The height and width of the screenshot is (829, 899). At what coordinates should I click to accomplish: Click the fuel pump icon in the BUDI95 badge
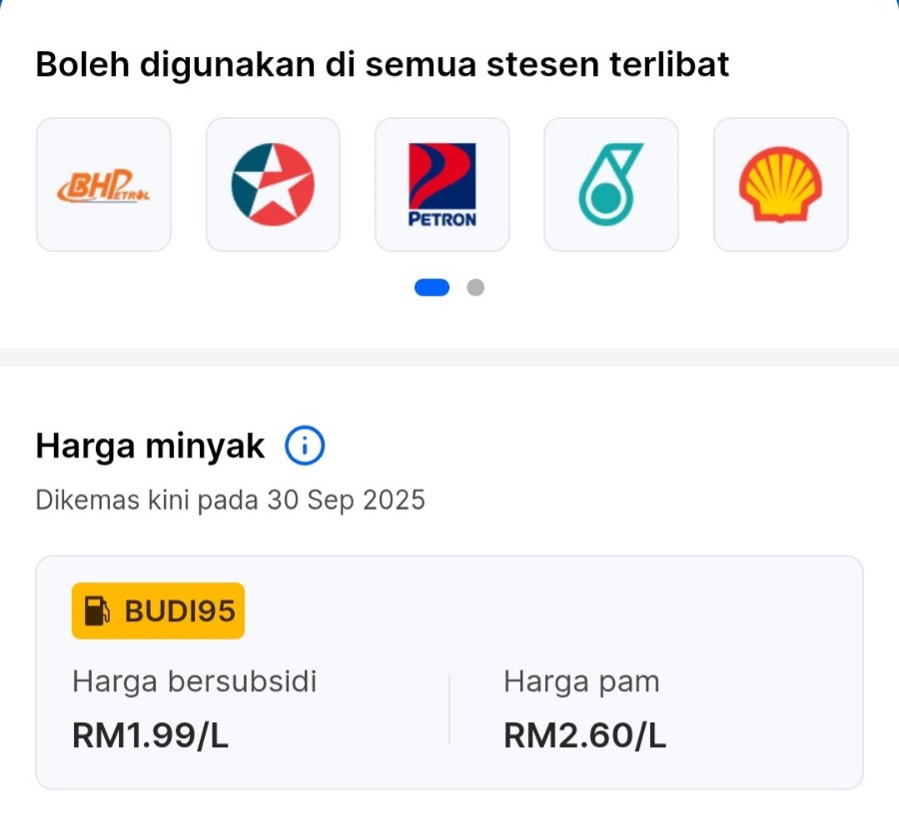[x=97, y=611]
